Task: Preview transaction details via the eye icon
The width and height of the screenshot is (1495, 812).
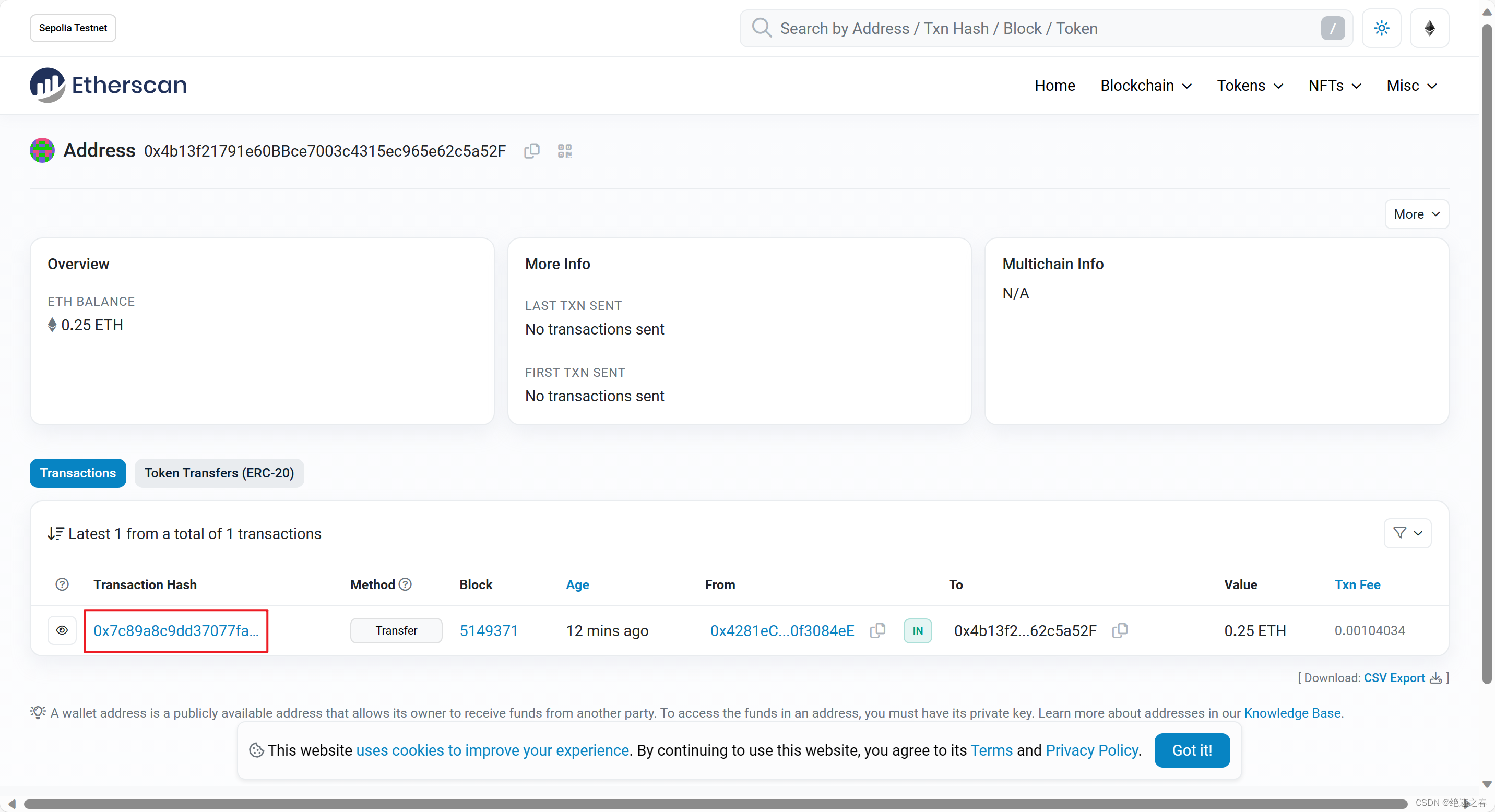Action: [62, 630]
